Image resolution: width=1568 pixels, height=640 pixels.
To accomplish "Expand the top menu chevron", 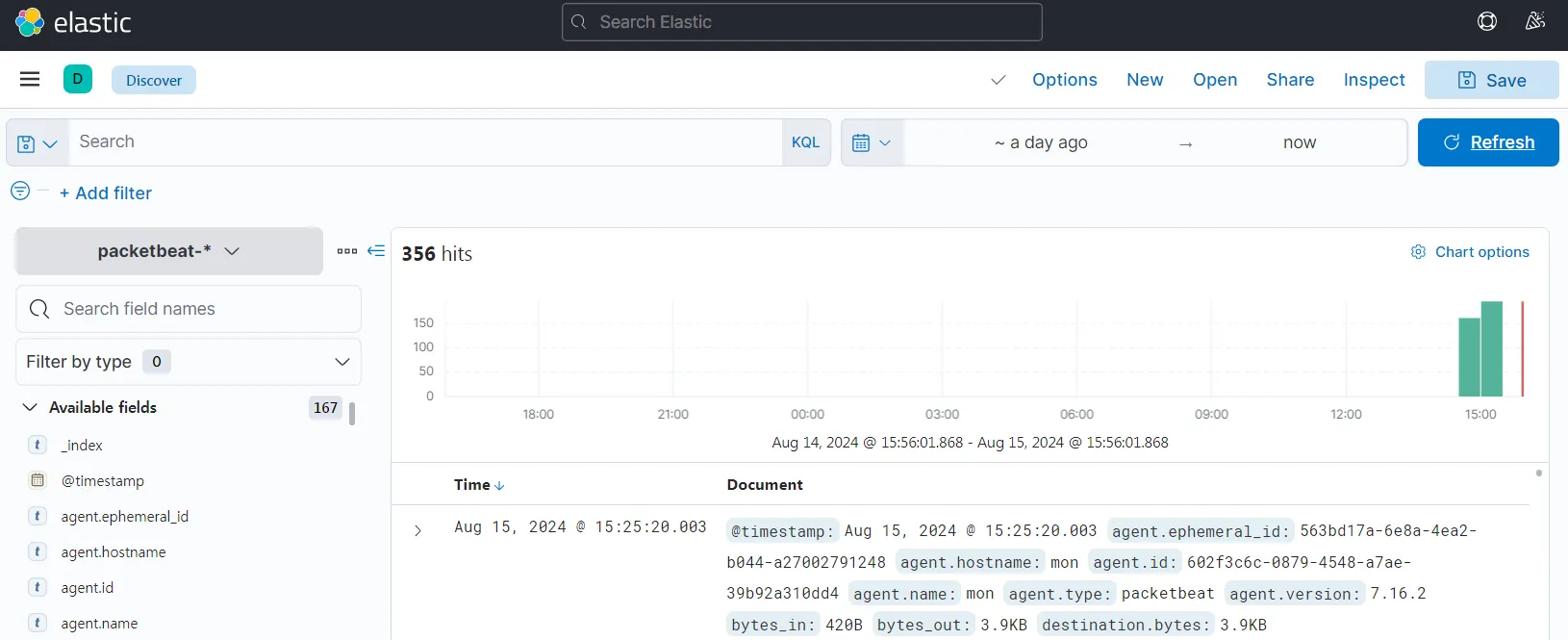I will pos(999,80).
